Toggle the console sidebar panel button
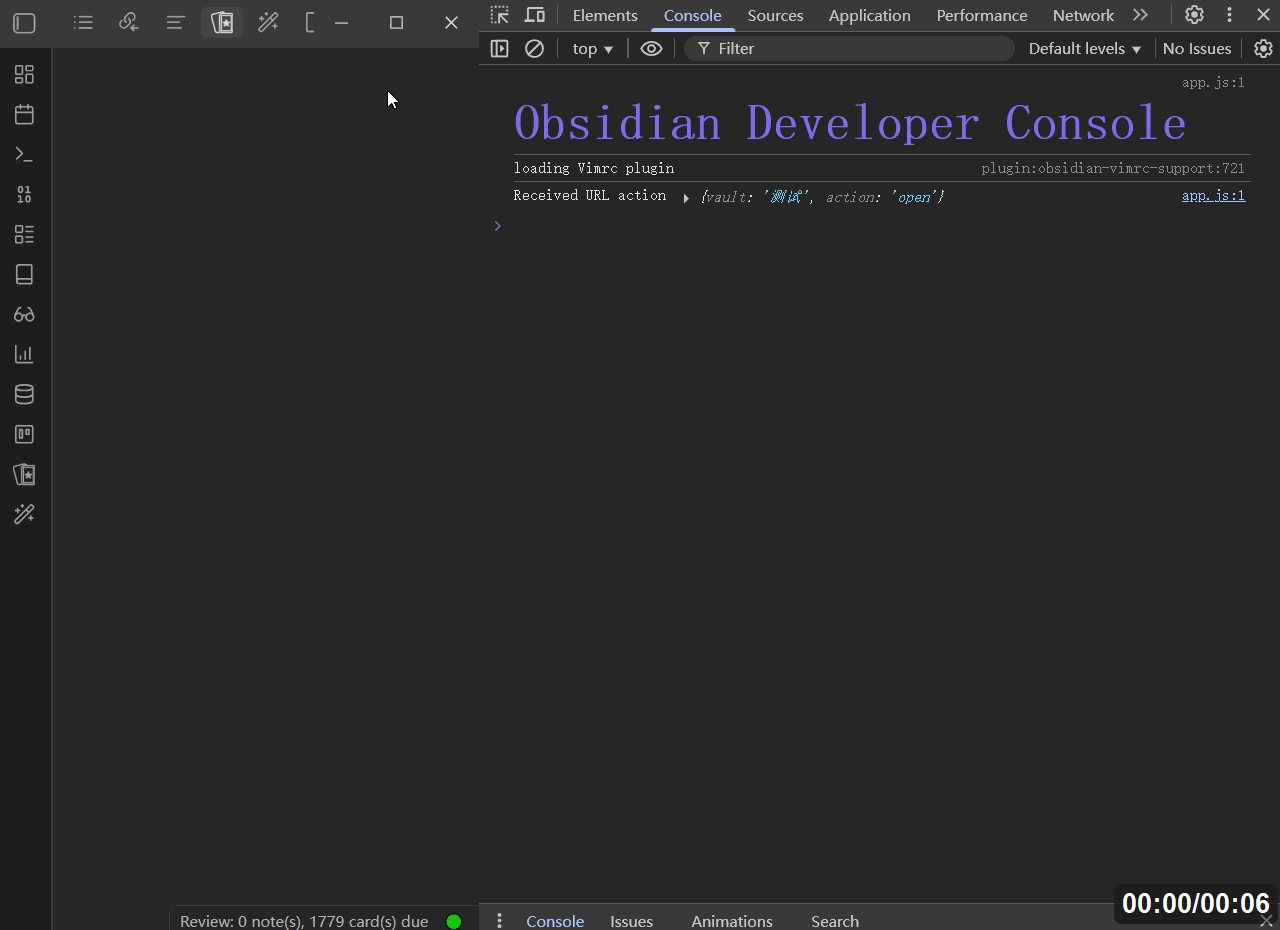Screen dimensions: 1280x930 499,48
